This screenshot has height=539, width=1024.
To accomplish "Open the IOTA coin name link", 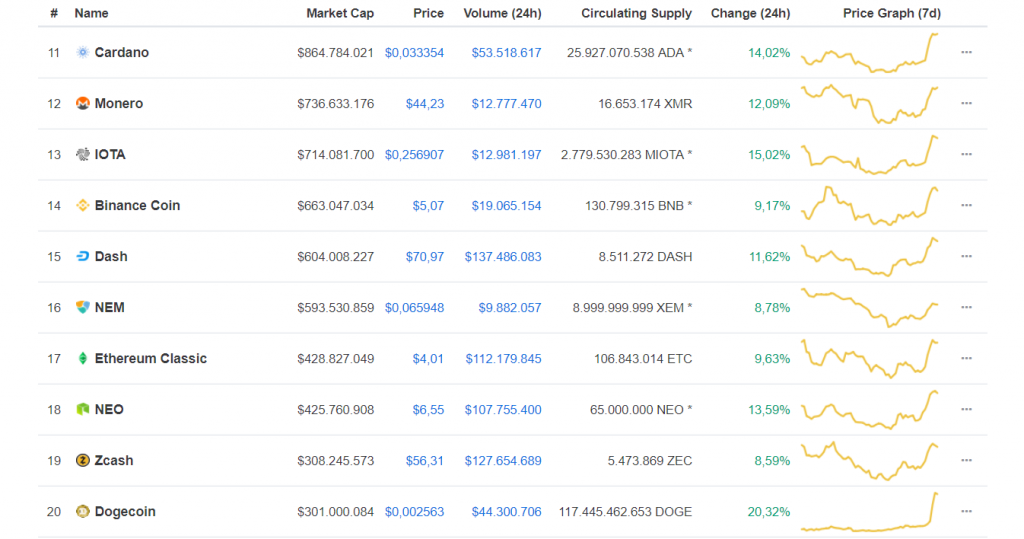I will (x=110, y=154).
